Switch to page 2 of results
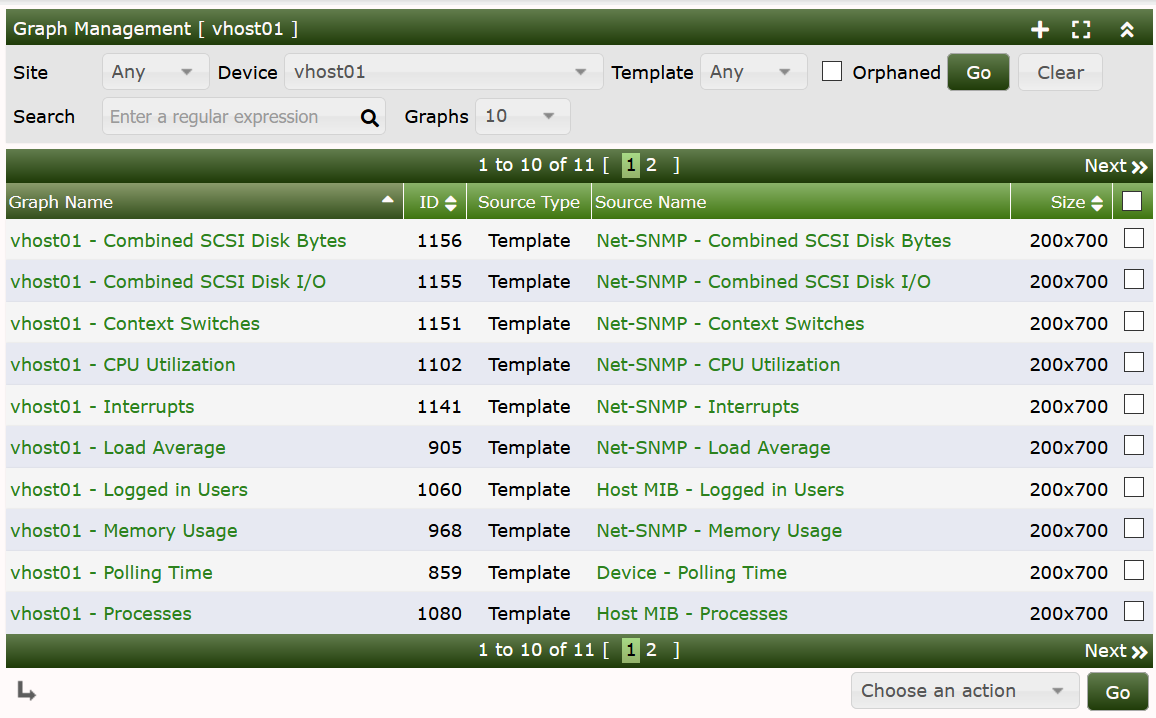1156x718 pixels. coord(651,165)
